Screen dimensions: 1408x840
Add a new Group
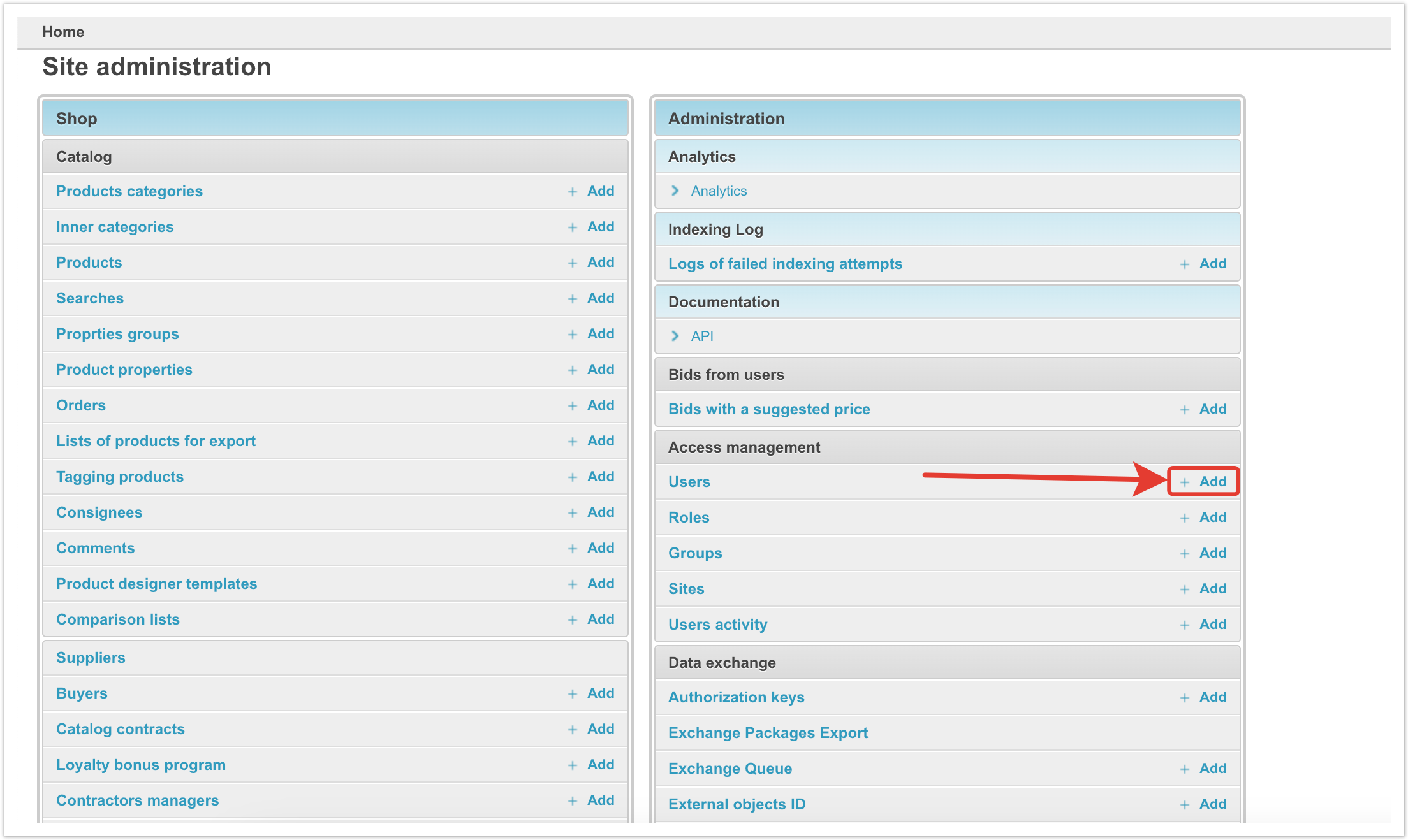(1212, 553)
